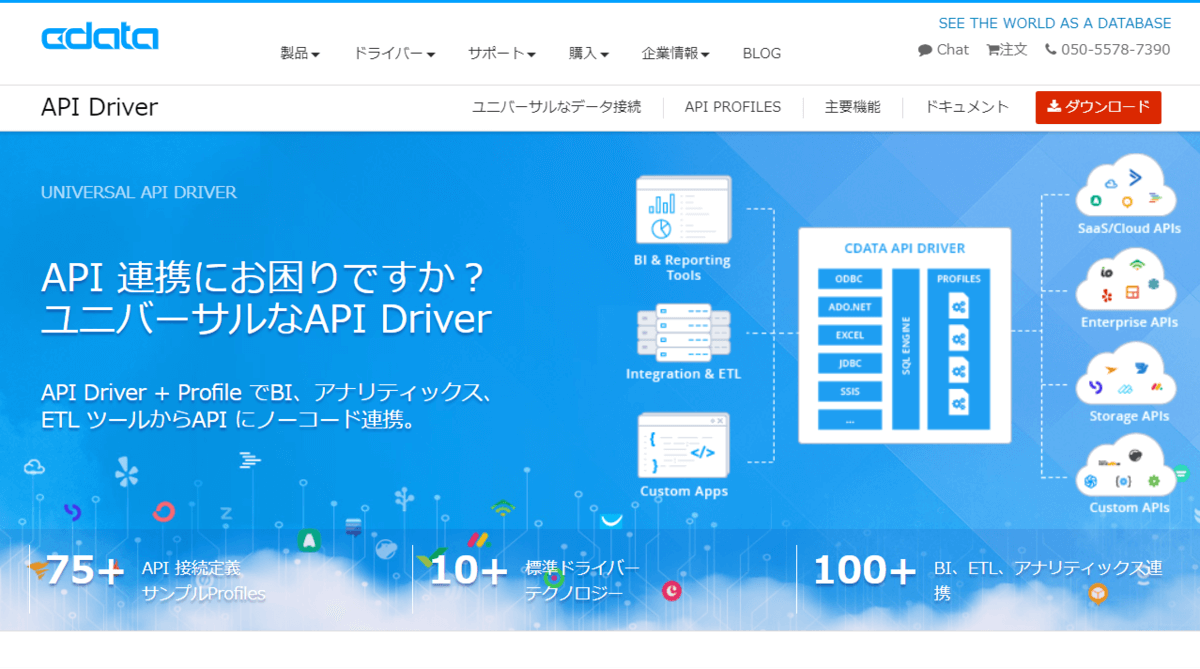
Task: Expand the 製品 dropdown menu
Action: 300,54
